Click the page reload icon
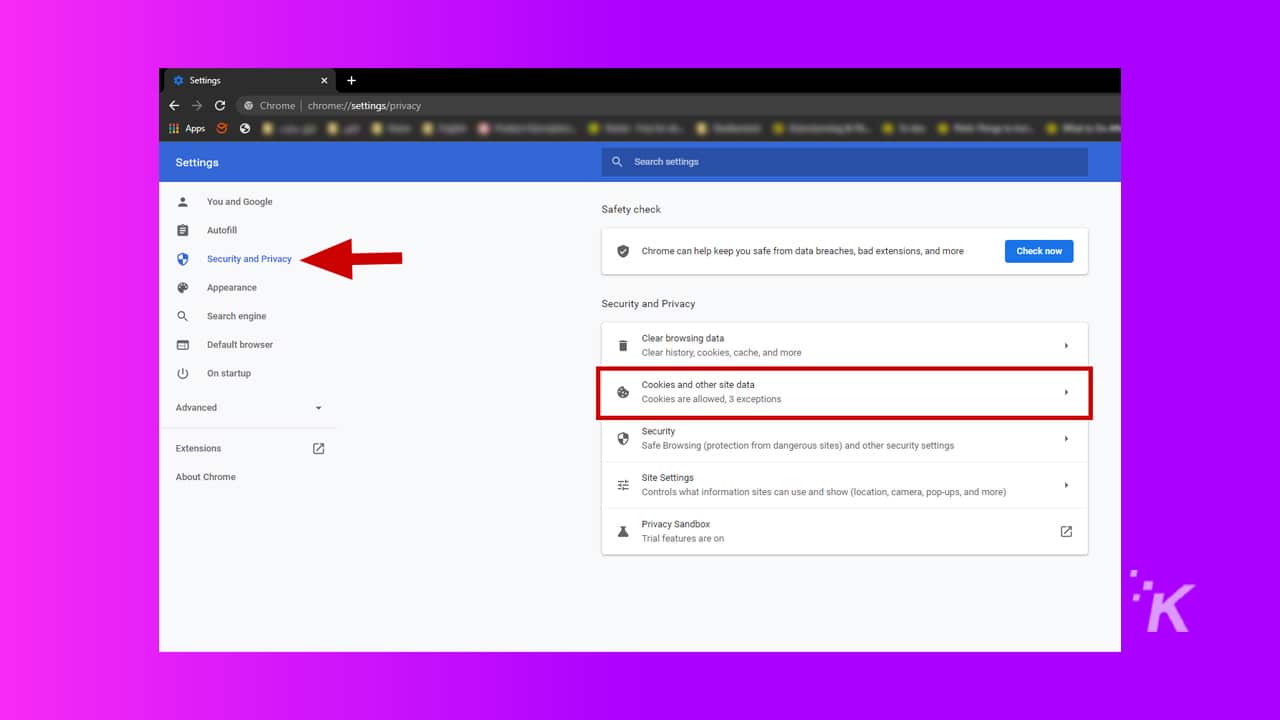Screen dimensions: 1280x720 click(220, 105)
